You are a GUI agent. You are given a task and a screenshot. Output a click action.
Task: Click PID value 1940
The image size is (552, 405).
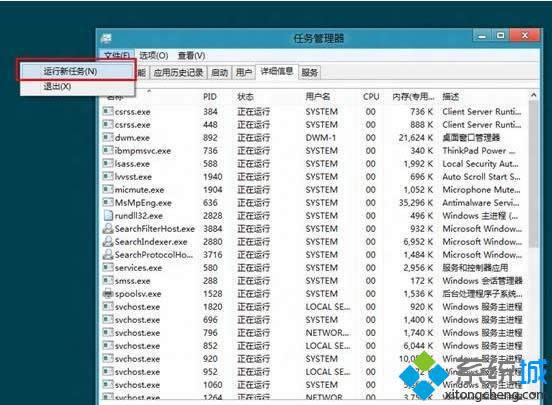[x=213, y=177]
